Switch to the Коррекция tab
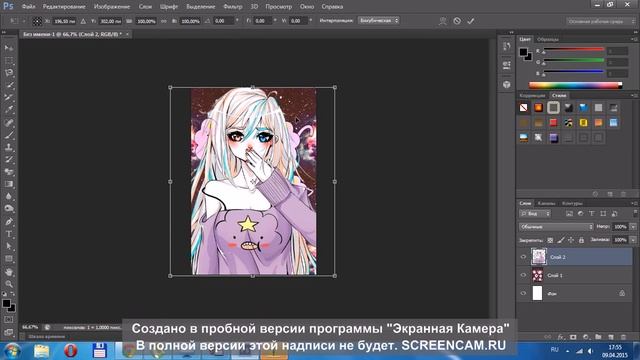The width and height of the screenshot is (640, 360). click(x=532, y=96)
